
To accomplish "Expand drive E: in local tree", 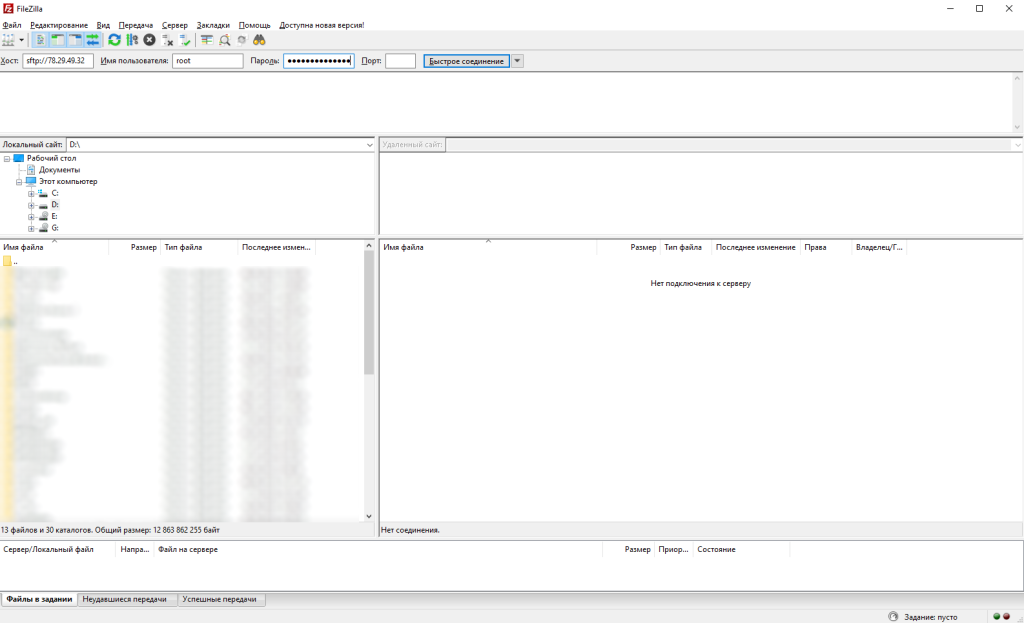I will click(x=31, y=217).
